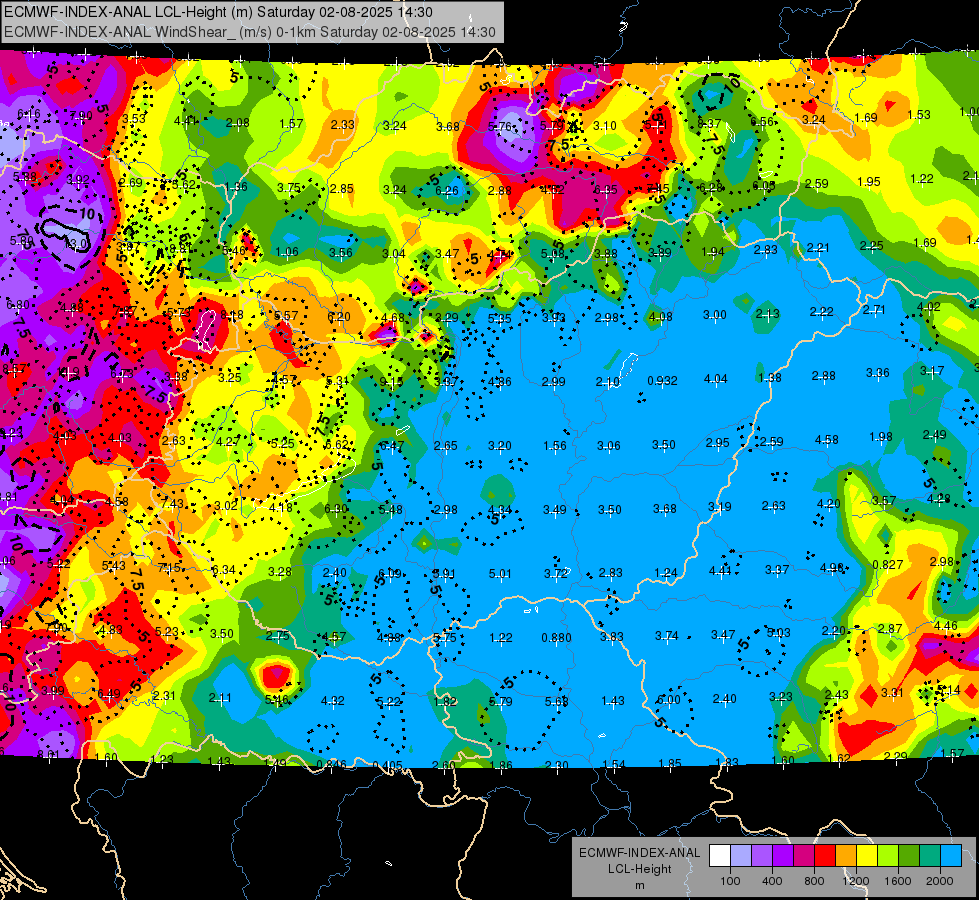Click the wind shear value 5.03
Viewport: 979px width, 900px height.
tap(778, 633)
